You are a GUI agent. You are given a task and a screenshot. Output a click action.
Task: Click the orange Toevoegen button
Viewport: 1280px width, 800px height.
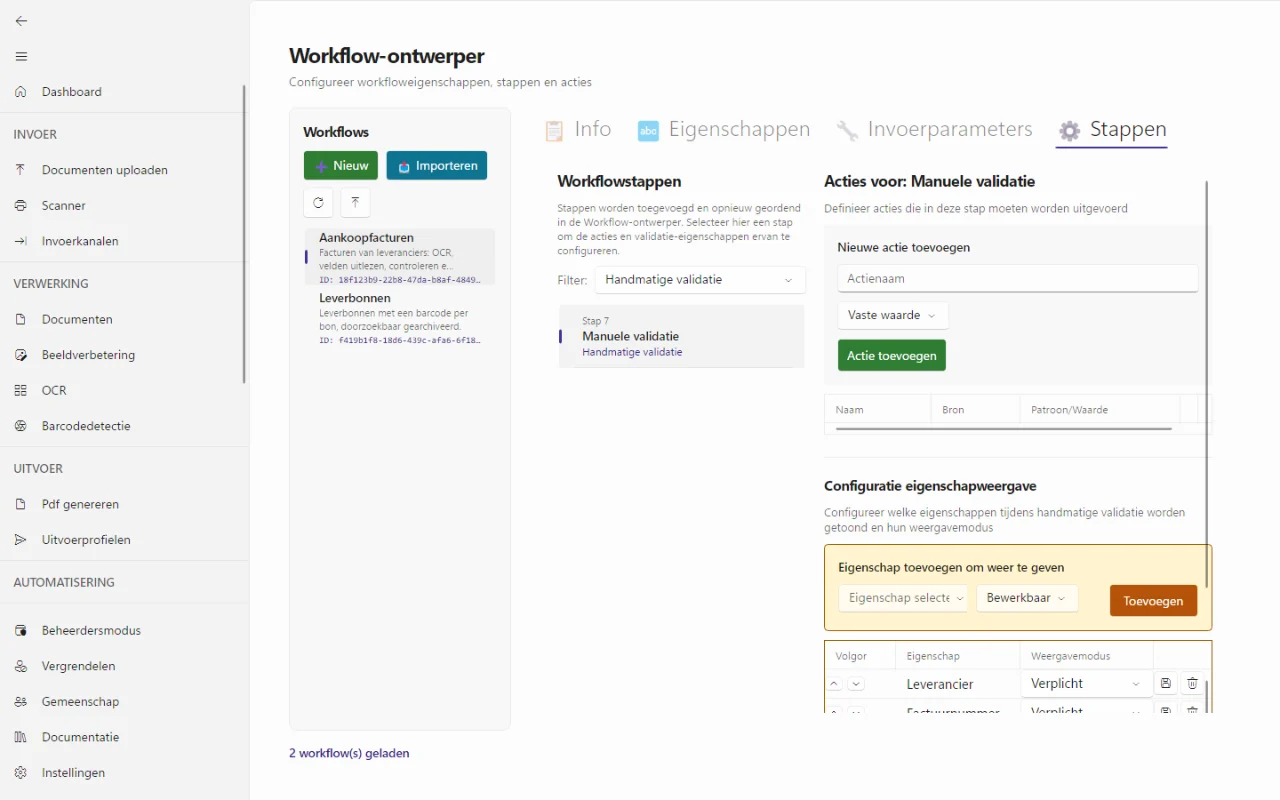1153,601
